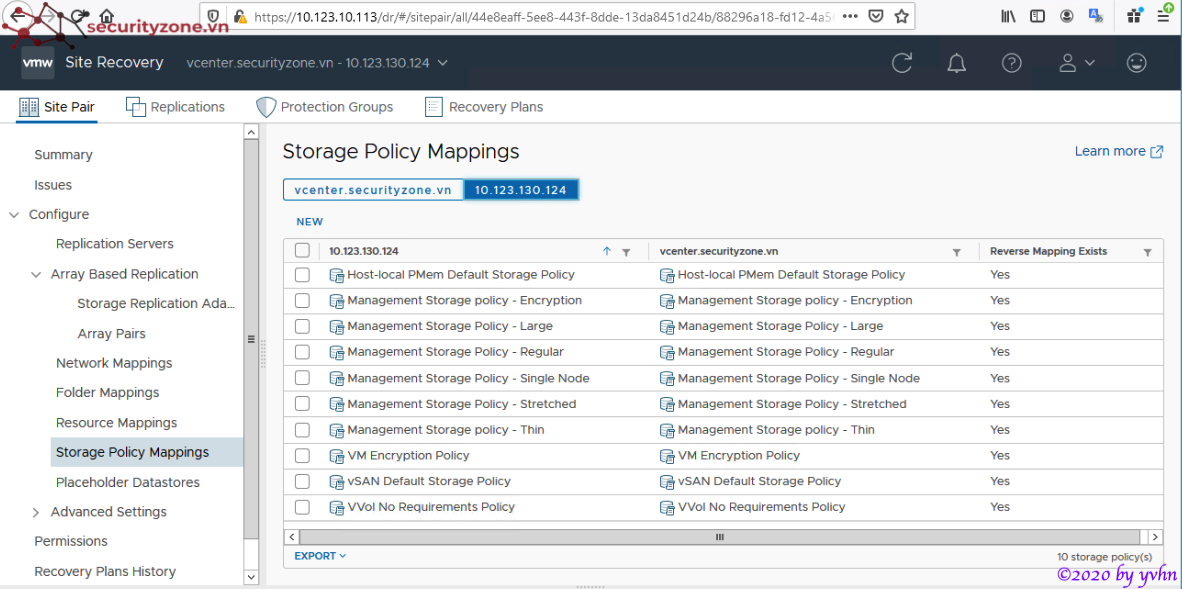Filter the Reverse Mapping Exists column
1182x589 pixels.
(x=1147, y=252)
